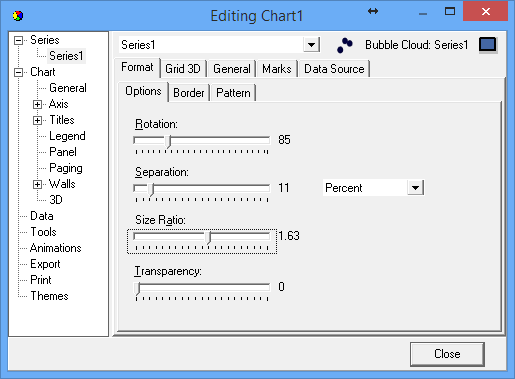
Task: Select Series1 in the tree
Action: click(66, 56)
